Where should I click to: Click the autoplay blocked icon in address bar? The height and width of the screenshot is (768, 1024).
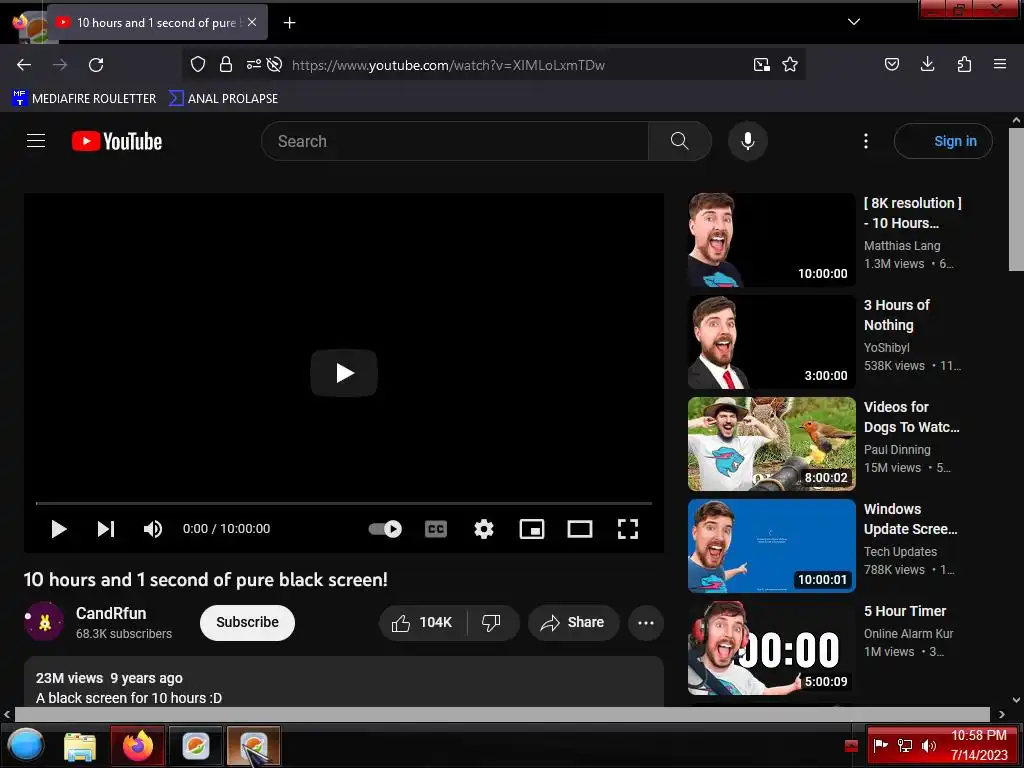275,64
